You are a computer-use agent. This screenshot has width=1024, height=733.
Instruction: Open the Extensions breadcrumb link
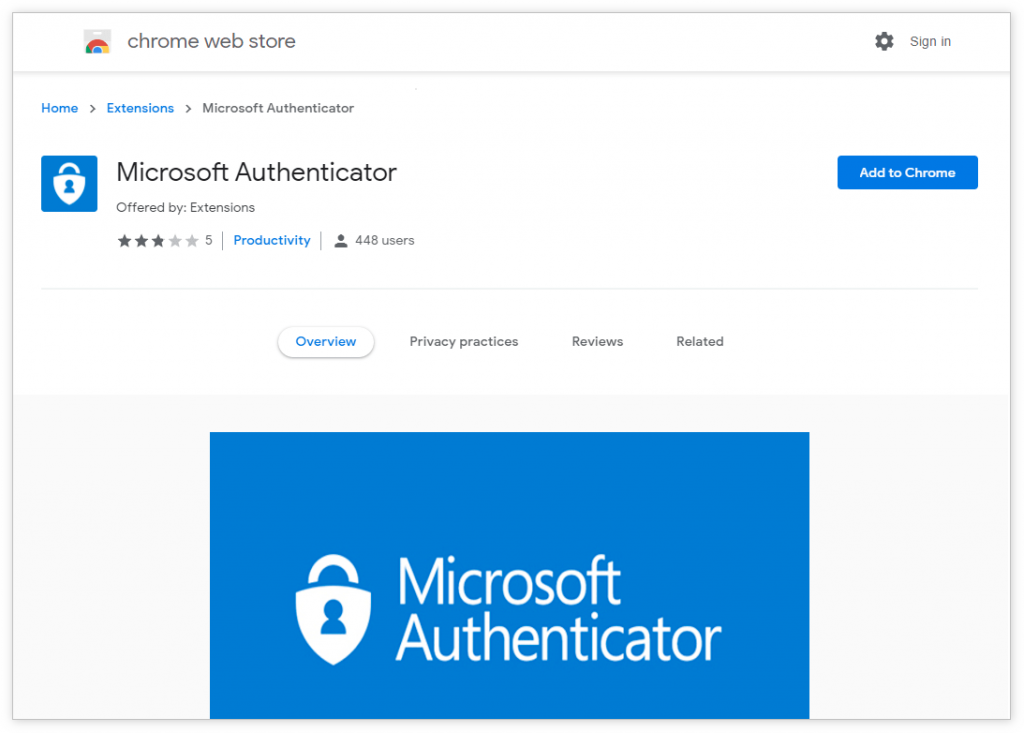point(140,108)
